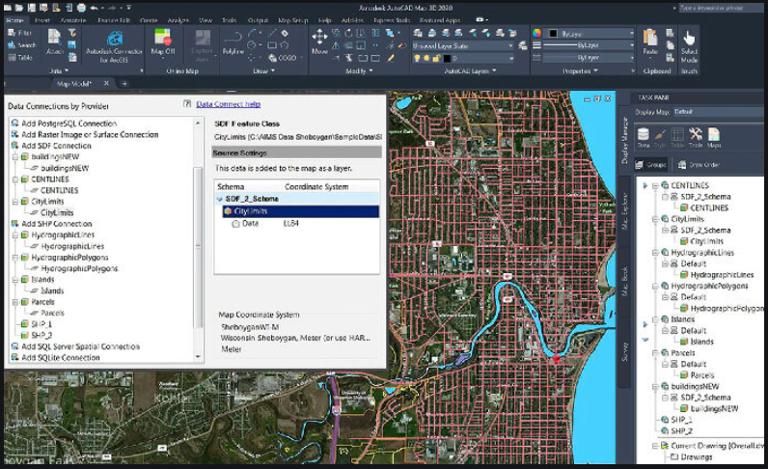Click the Filter tool in the Data panel
Image resolution: width=768 pixels, height=469 pixels.
point(20,33)
